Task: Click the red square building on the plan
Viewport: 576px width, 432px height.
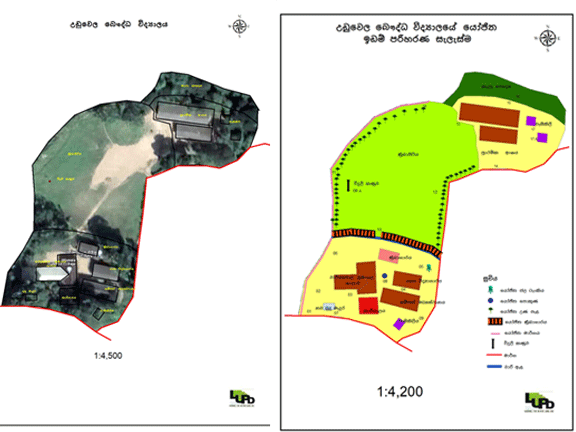Action: 368,306
